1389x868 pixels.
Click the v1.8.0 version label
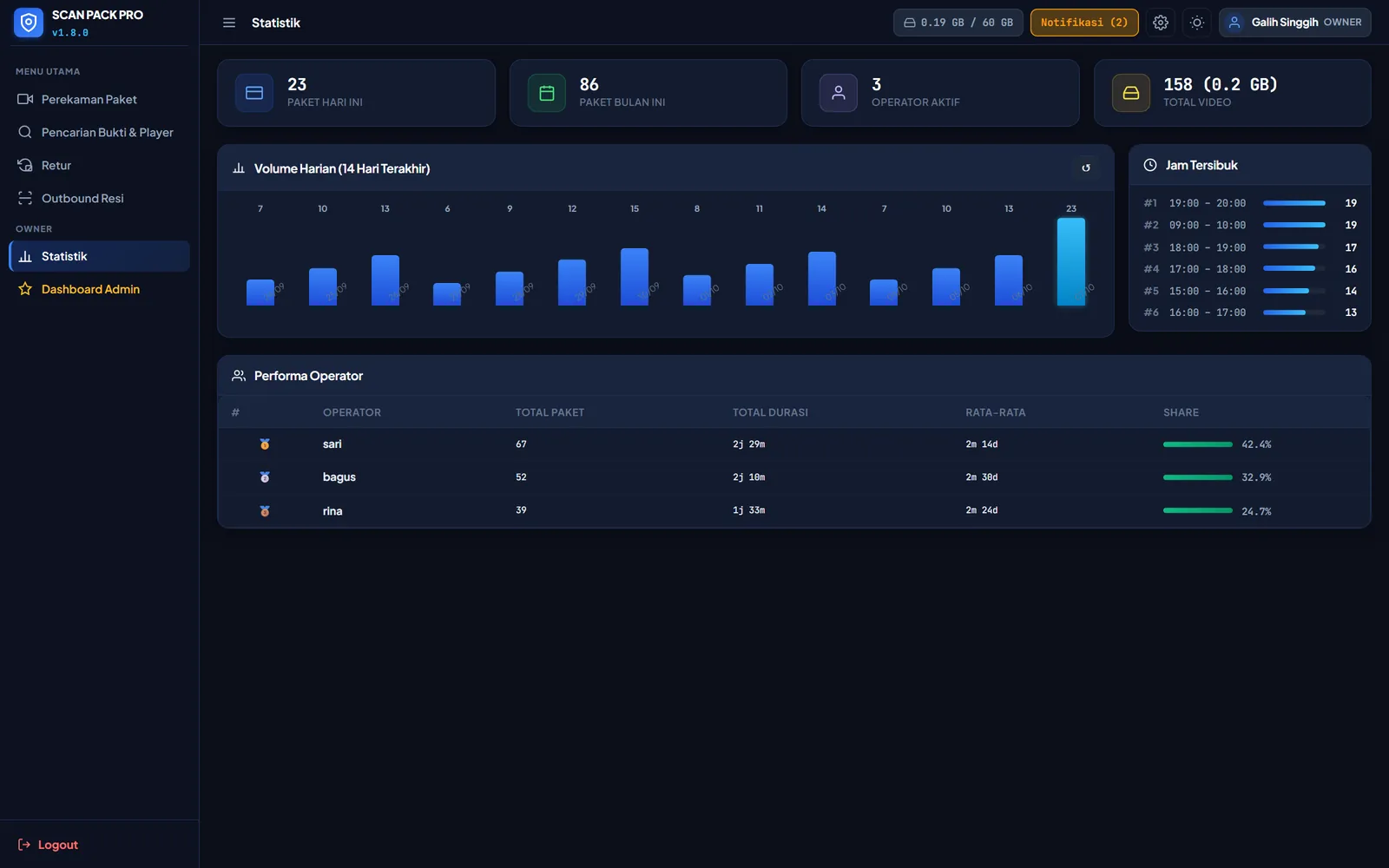click(x=70, y=33)
